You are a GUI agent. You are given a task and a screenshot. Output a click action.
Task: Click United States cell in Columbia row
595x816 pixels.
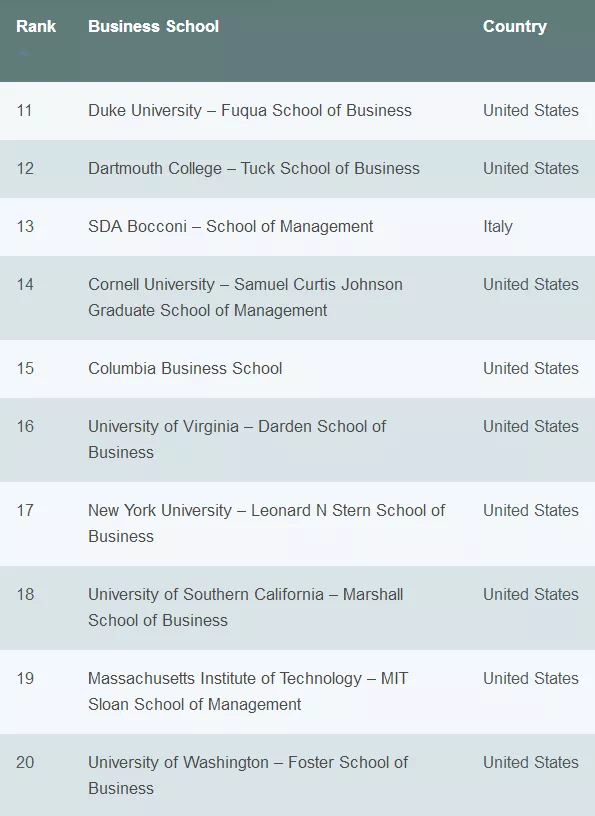pos(531,368)
